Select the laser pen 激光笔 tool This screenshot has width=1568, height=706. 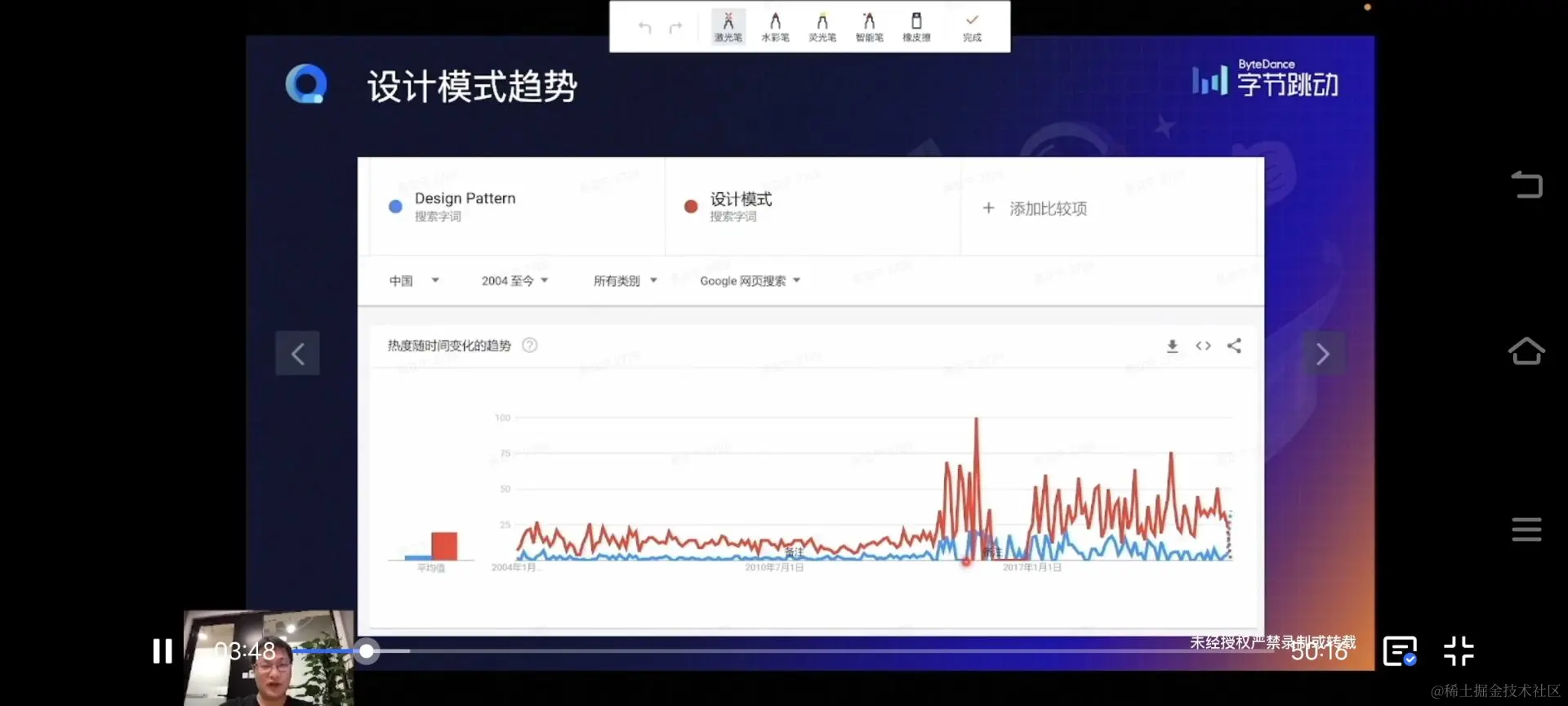tap(728, 27)
